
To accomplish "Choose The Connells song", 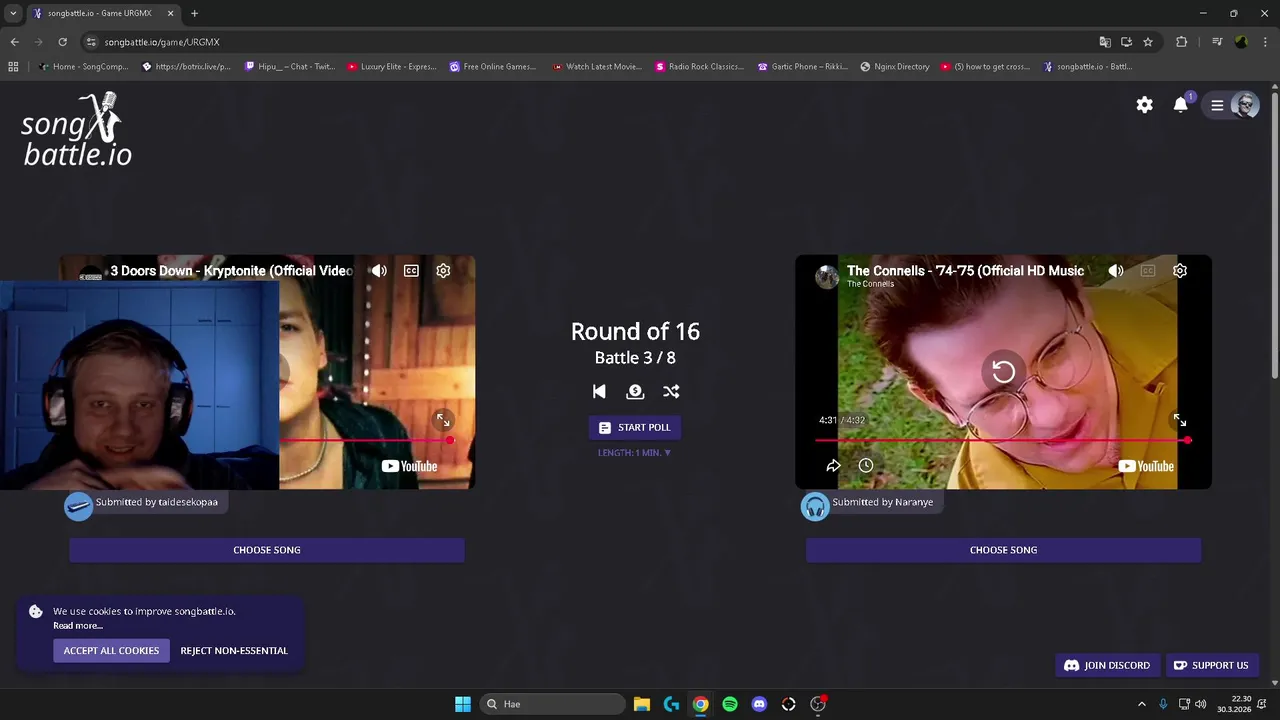I will coord(1003,550).
